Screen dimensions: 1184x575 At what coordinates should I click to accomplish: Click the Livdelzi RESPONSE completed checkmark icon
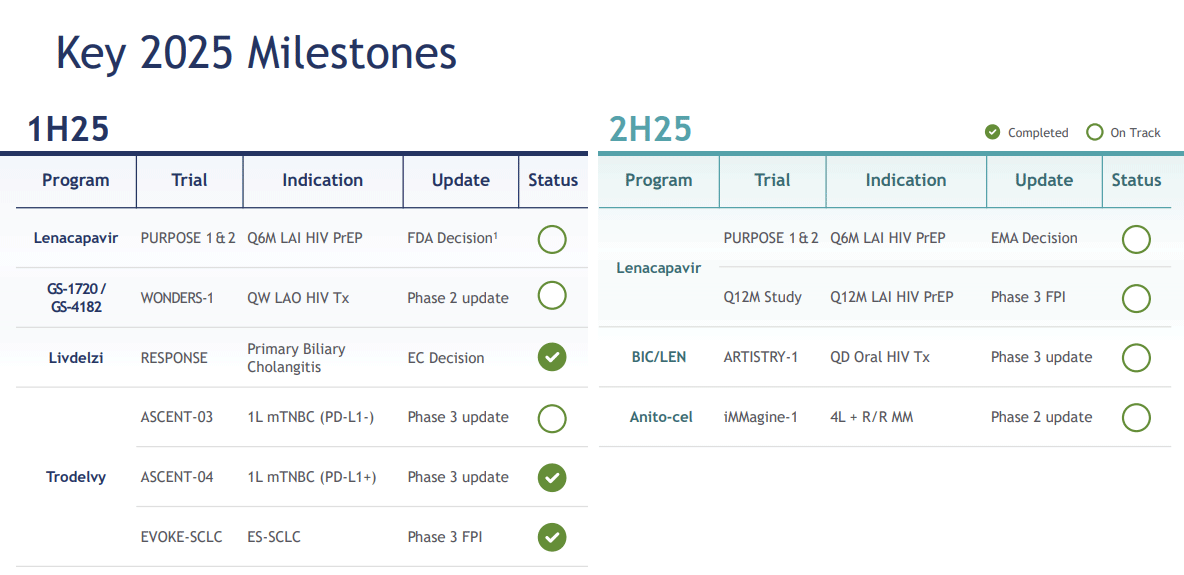coord(552,357)
